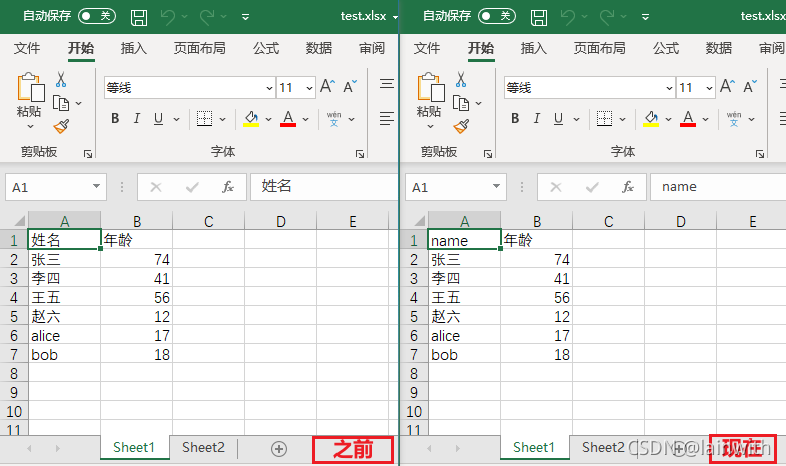Click Insert Function fx in right window

click(x=628, y=187)
